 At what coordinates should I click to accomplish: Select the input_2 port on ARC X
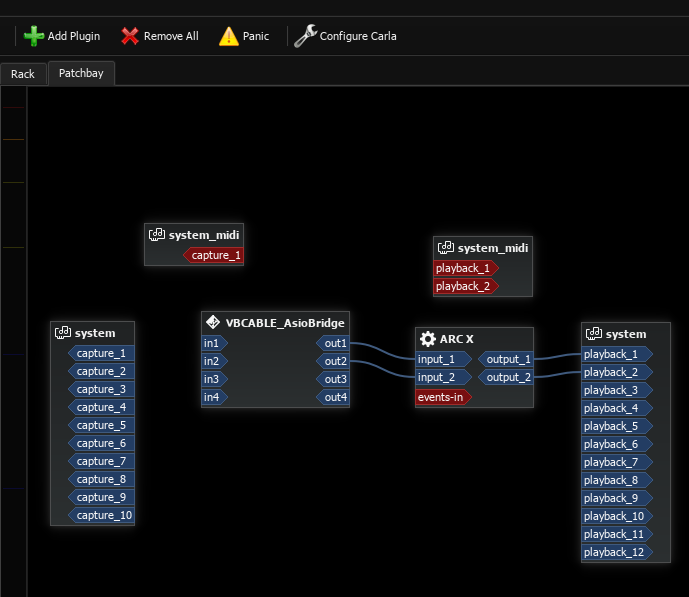[x=436, y=377]
